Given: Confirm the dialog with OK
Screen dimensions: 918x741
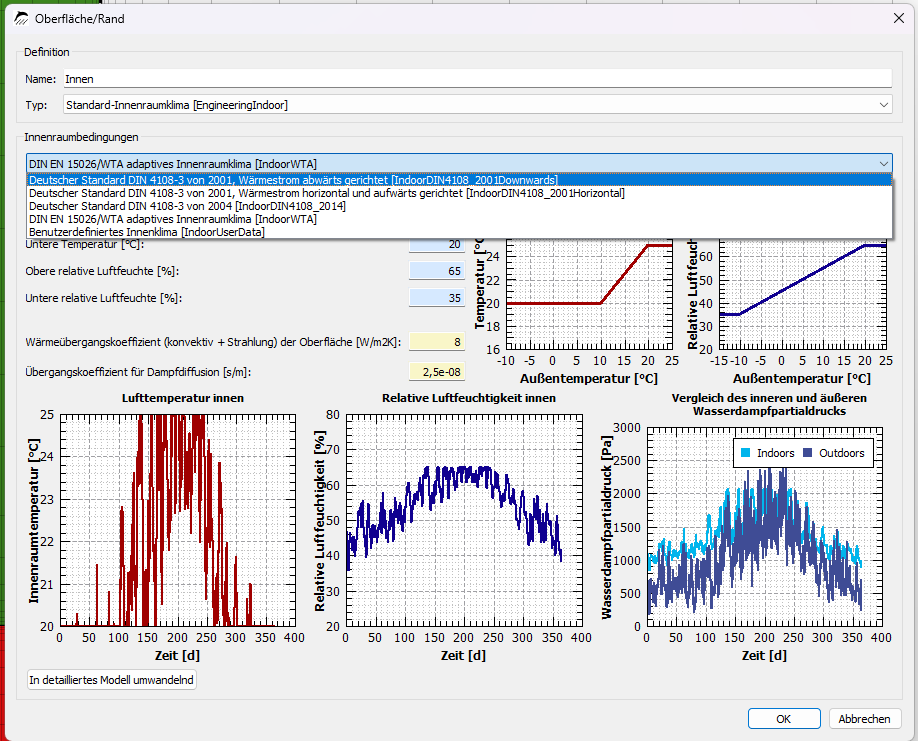Looking at the screenshot, I should (x=784, y=719).
